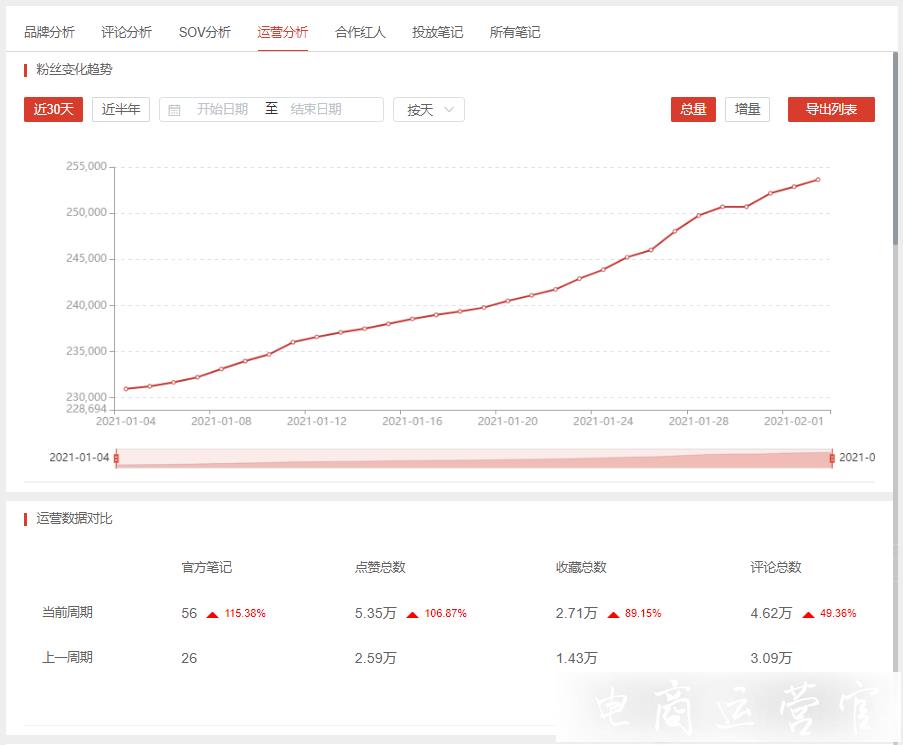Click the last data point on the line chart
This screenshot has height=745, width=903.
point(818,180)
